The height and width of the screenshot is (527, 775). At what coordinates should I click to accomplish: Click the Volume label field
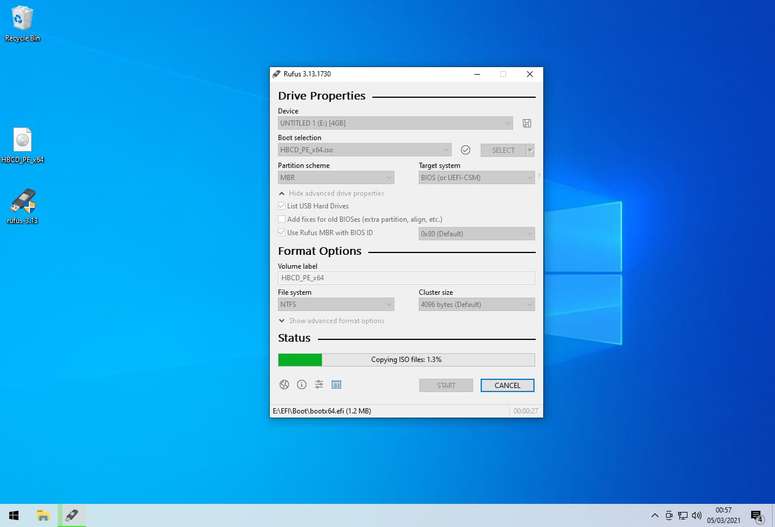click(406, 278)
